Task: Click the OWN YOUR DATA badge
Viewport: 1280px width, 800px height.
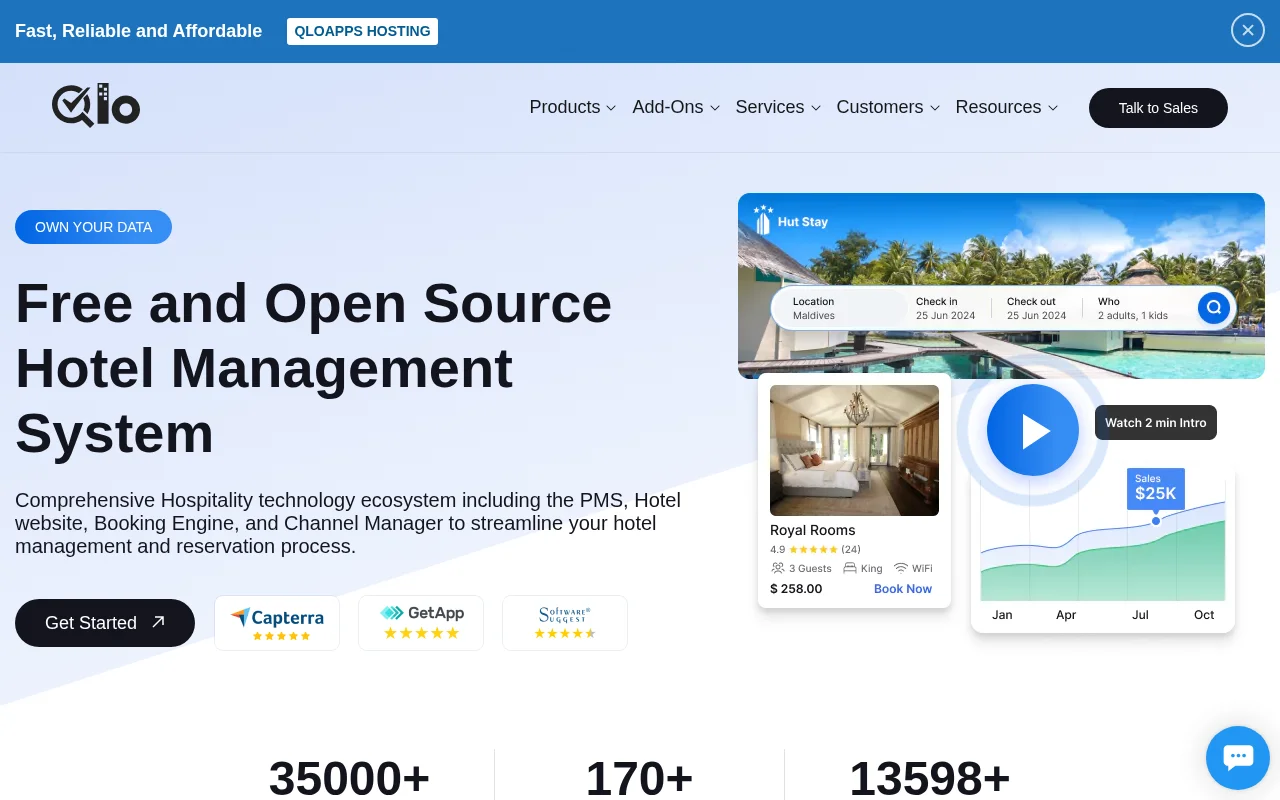Action: 93,227
